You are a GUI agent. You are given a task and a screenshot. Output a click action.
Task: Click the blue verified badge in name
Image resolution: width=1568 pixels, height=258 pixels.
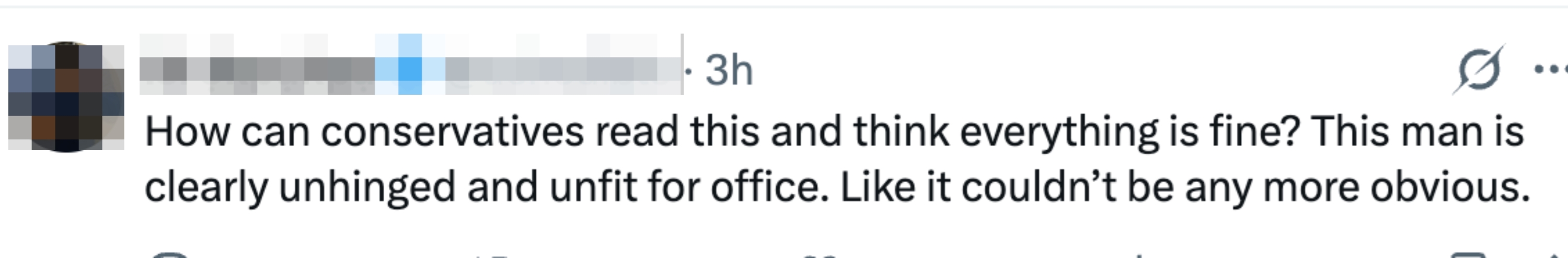click(410, 66)
